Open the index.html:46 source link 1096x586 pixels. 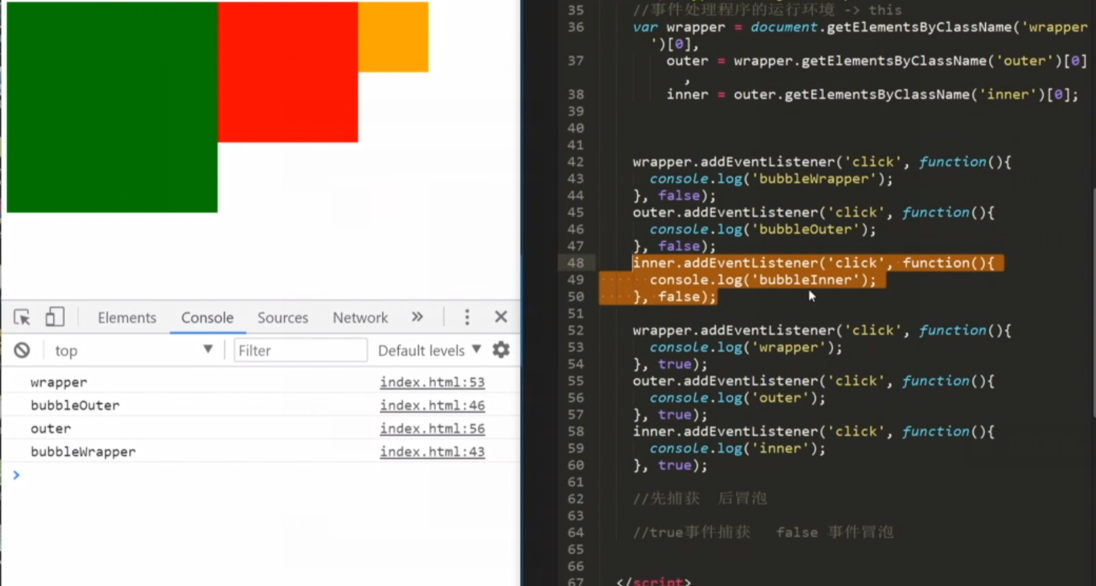[432, 405]
